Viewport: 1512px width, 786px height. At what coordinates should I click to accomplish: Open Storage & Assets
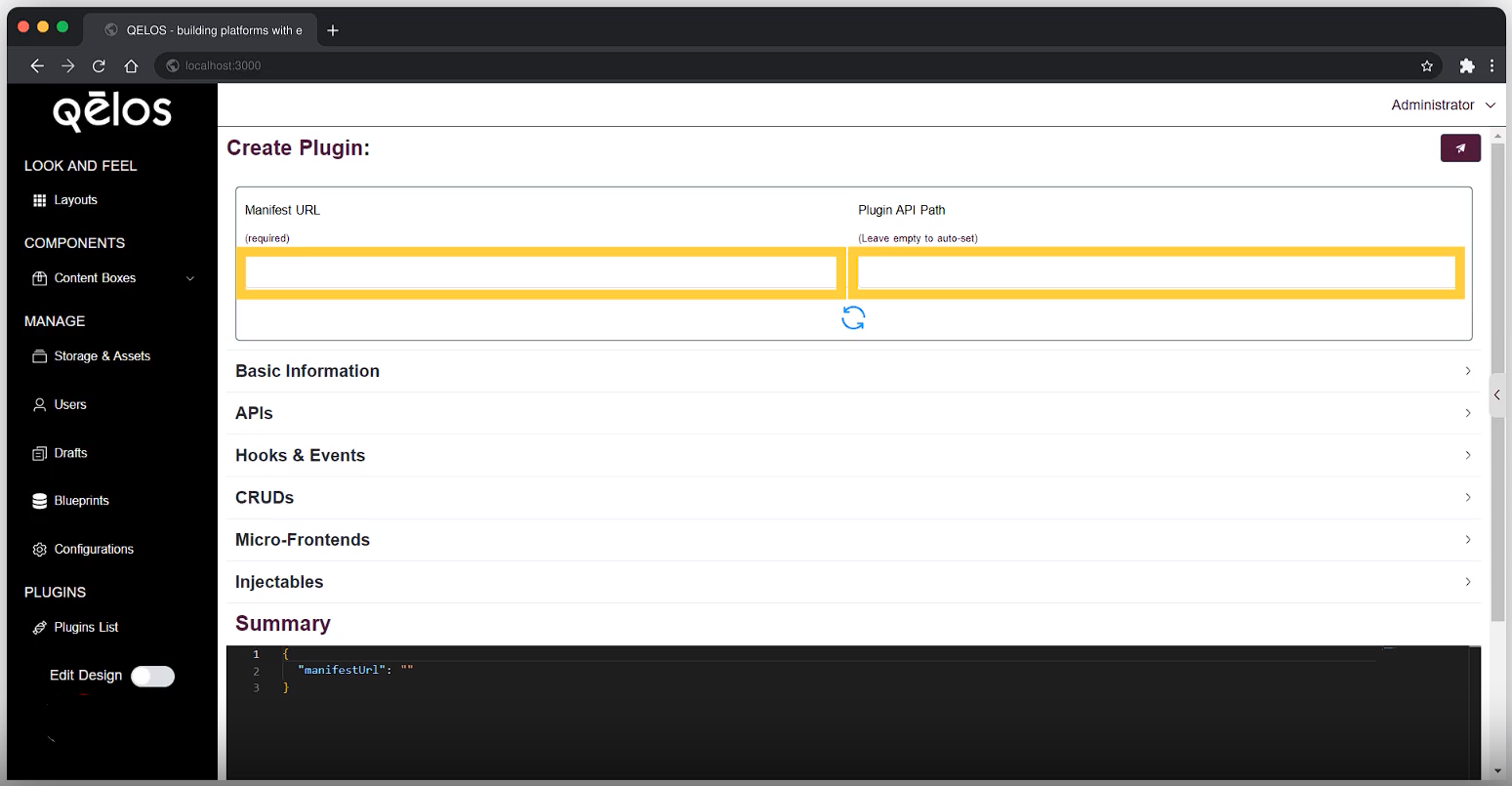click(39, 356)
